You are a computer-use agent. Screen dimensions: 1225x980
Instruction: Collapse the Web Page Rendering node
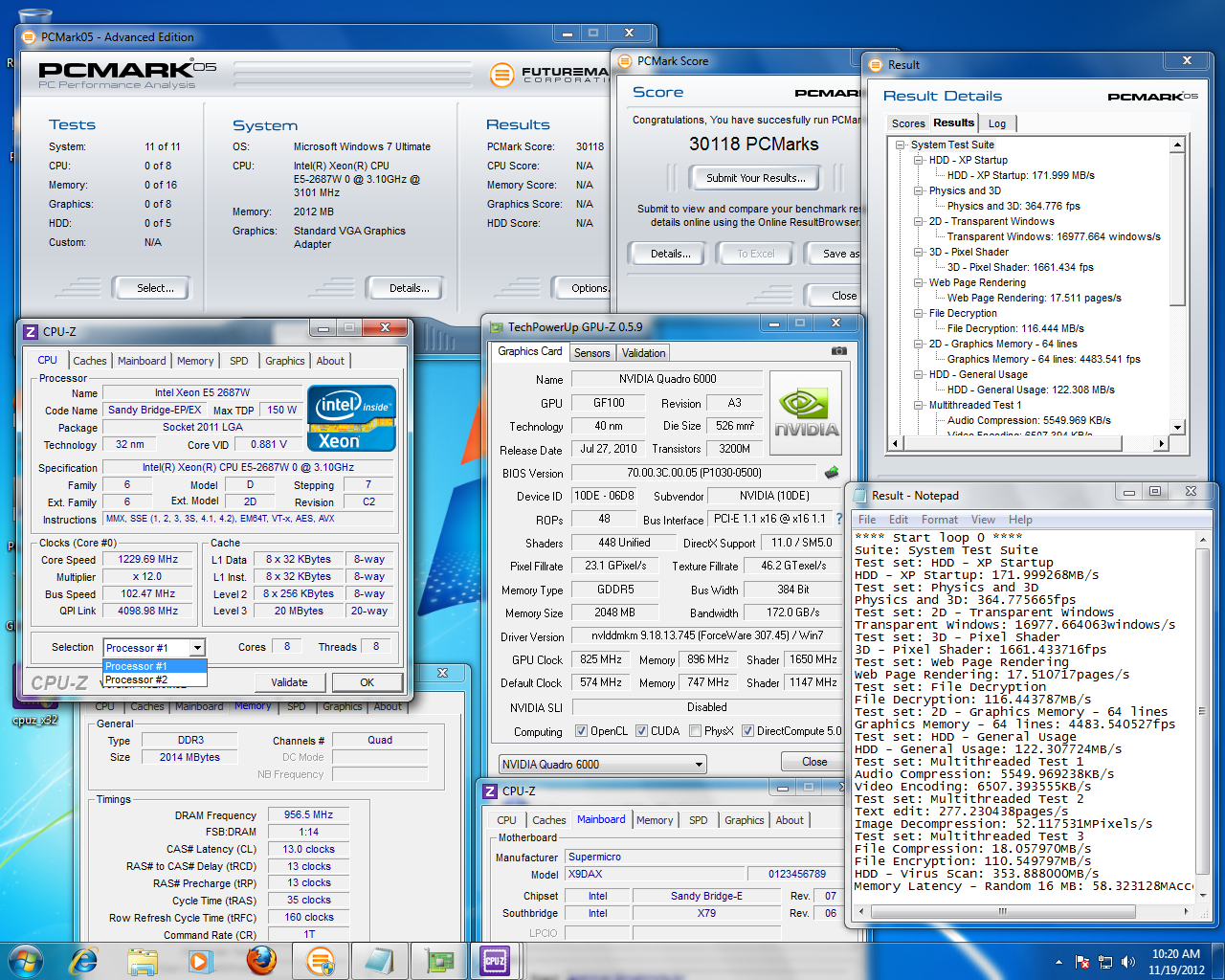click(x=918, y=282)
